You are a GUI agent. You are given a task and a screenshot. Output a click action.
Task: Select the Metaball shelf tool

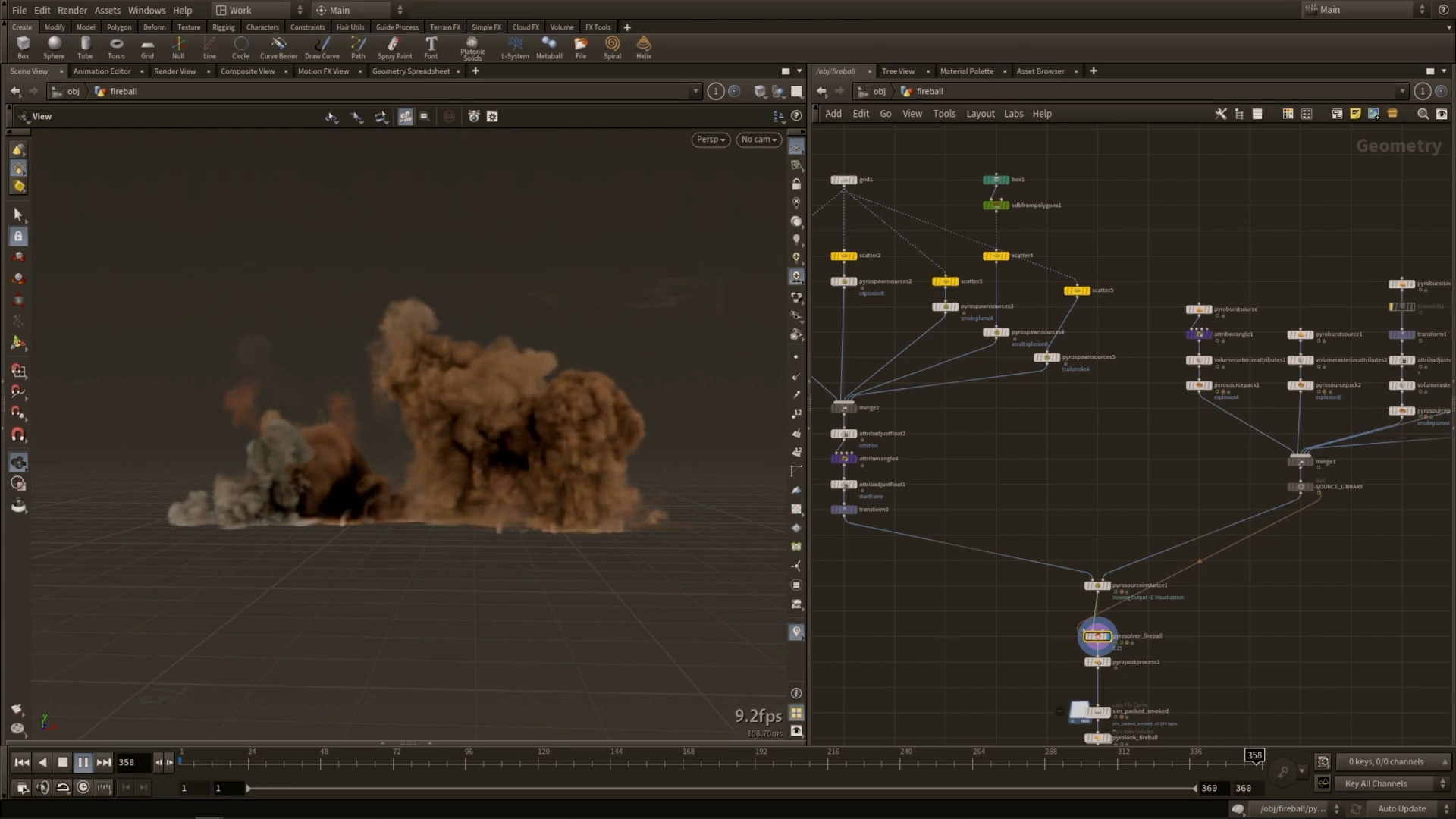click(x=548, y=47)
